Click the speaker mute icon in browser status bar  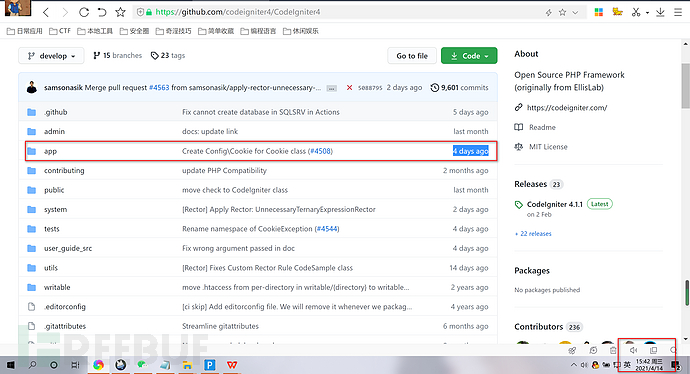[633, 350]
